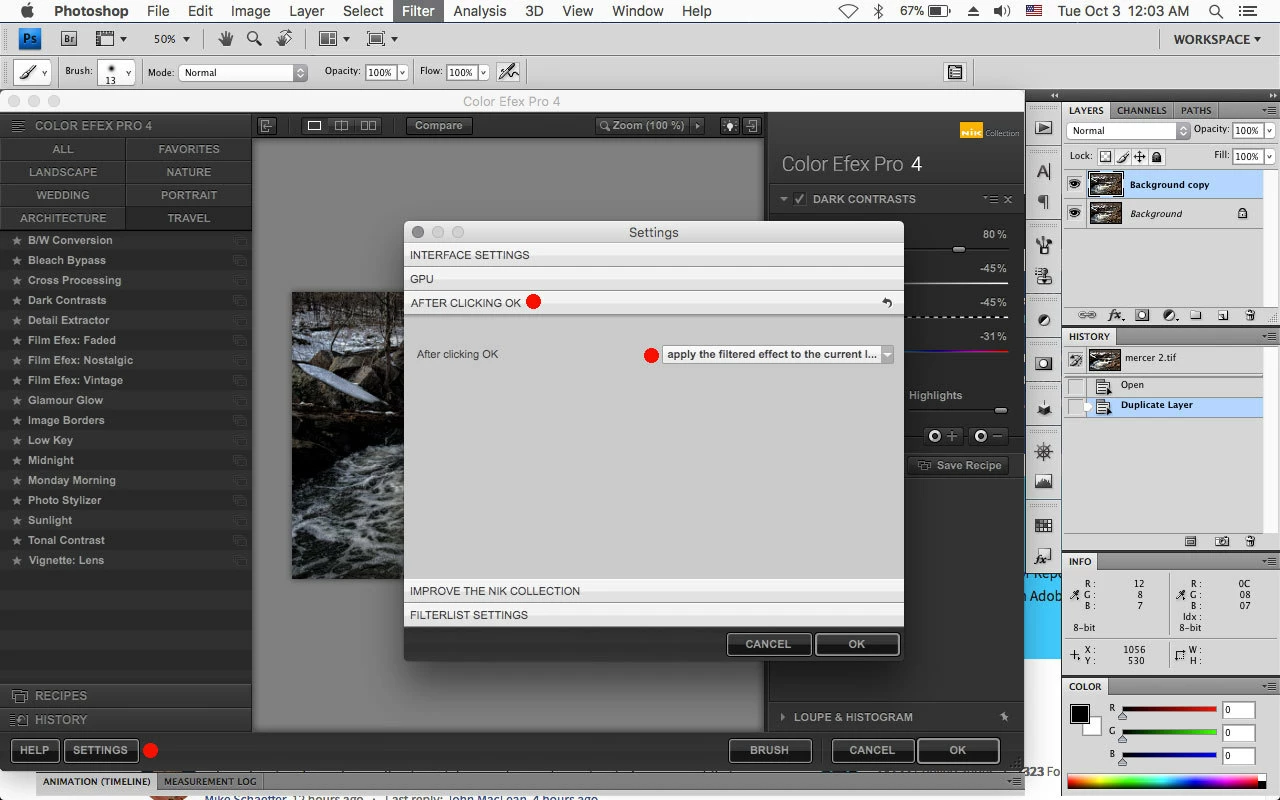Adjust the 80 % slider handle

(959, 249)
